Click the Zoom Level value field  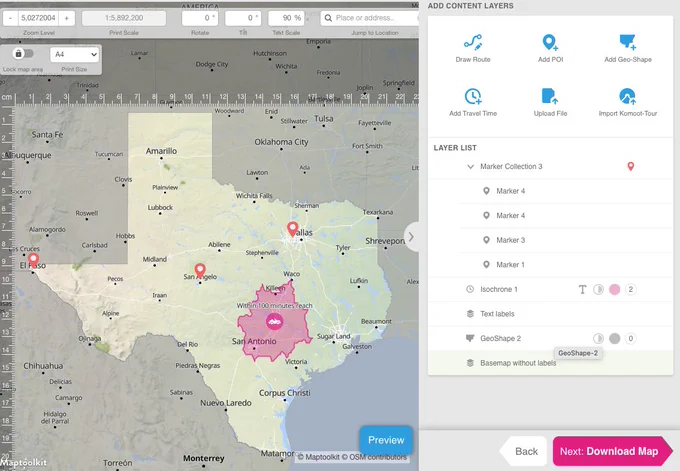pos(38,18)
